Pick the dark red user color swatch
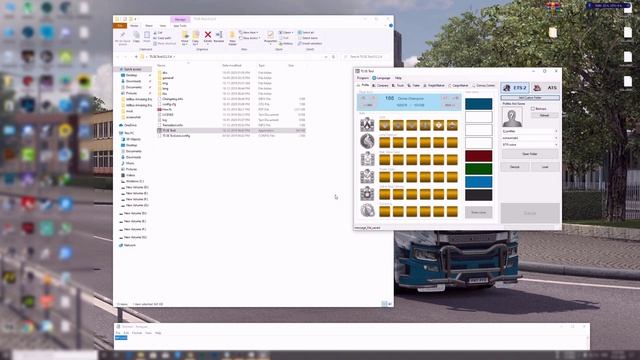 click(x=478, y=156)
